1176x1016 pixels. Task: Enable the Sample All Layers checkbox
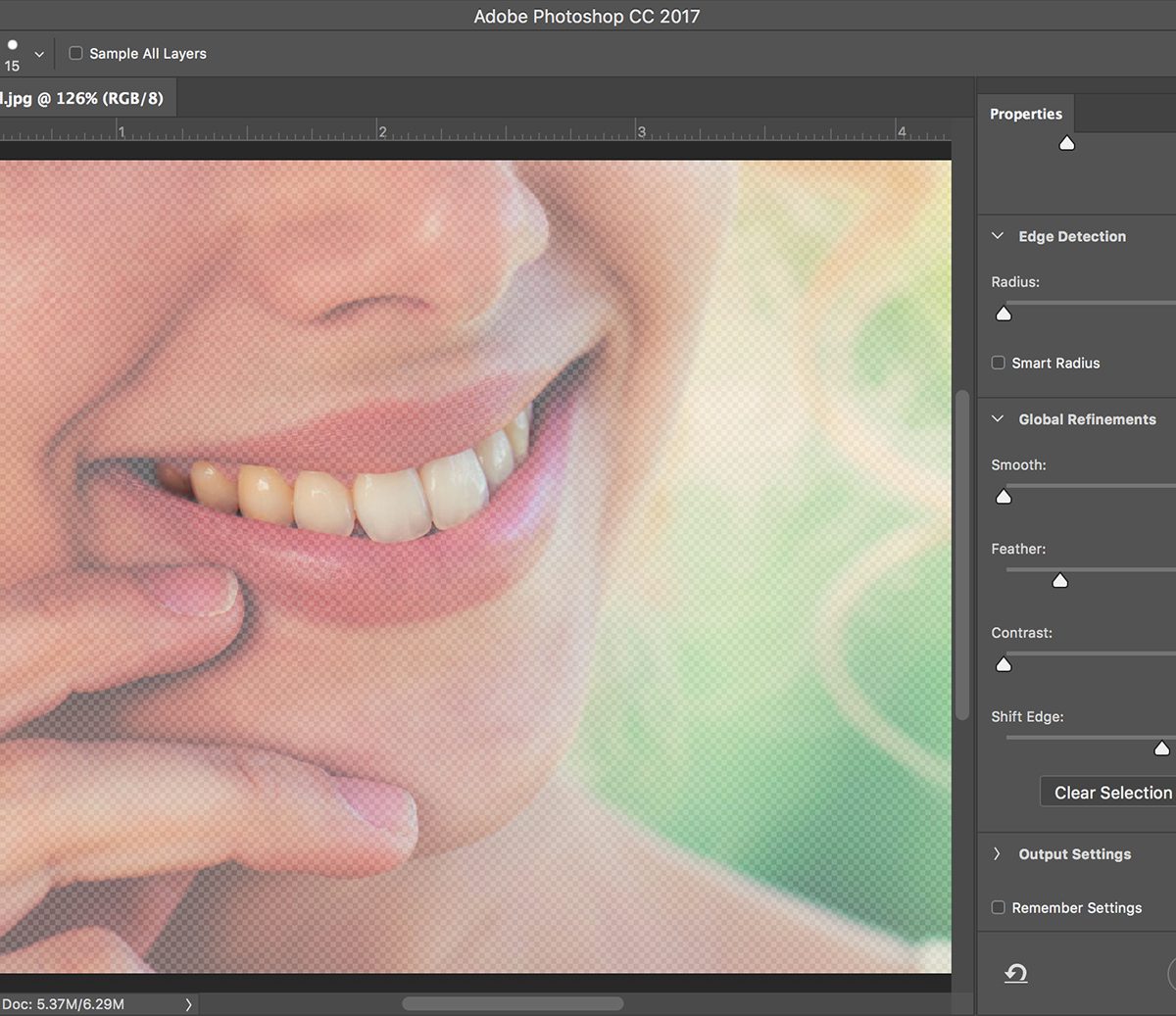click(75, 53)
